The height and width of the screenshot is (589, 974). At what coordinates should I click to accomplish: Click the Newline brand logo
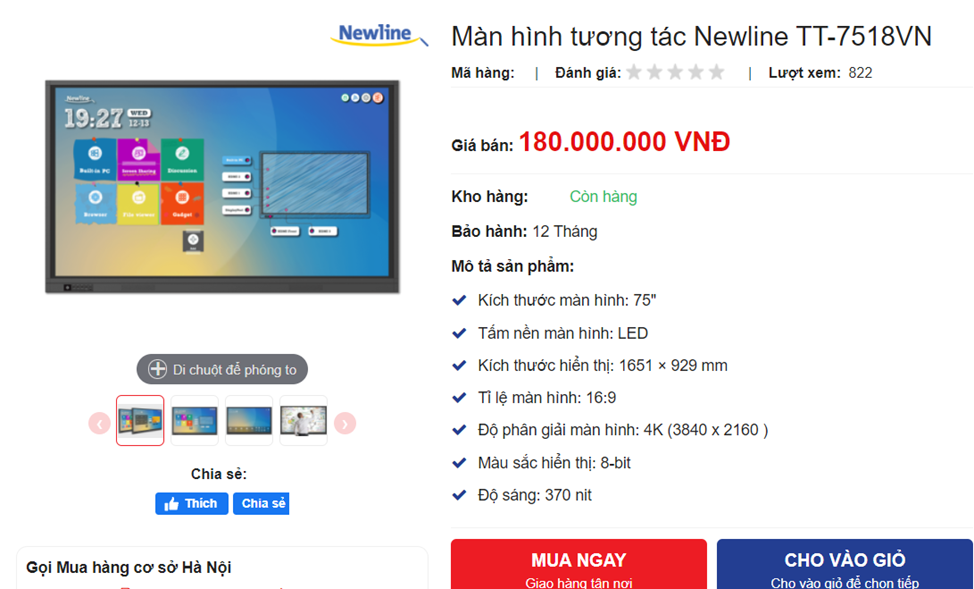(379, 34)
